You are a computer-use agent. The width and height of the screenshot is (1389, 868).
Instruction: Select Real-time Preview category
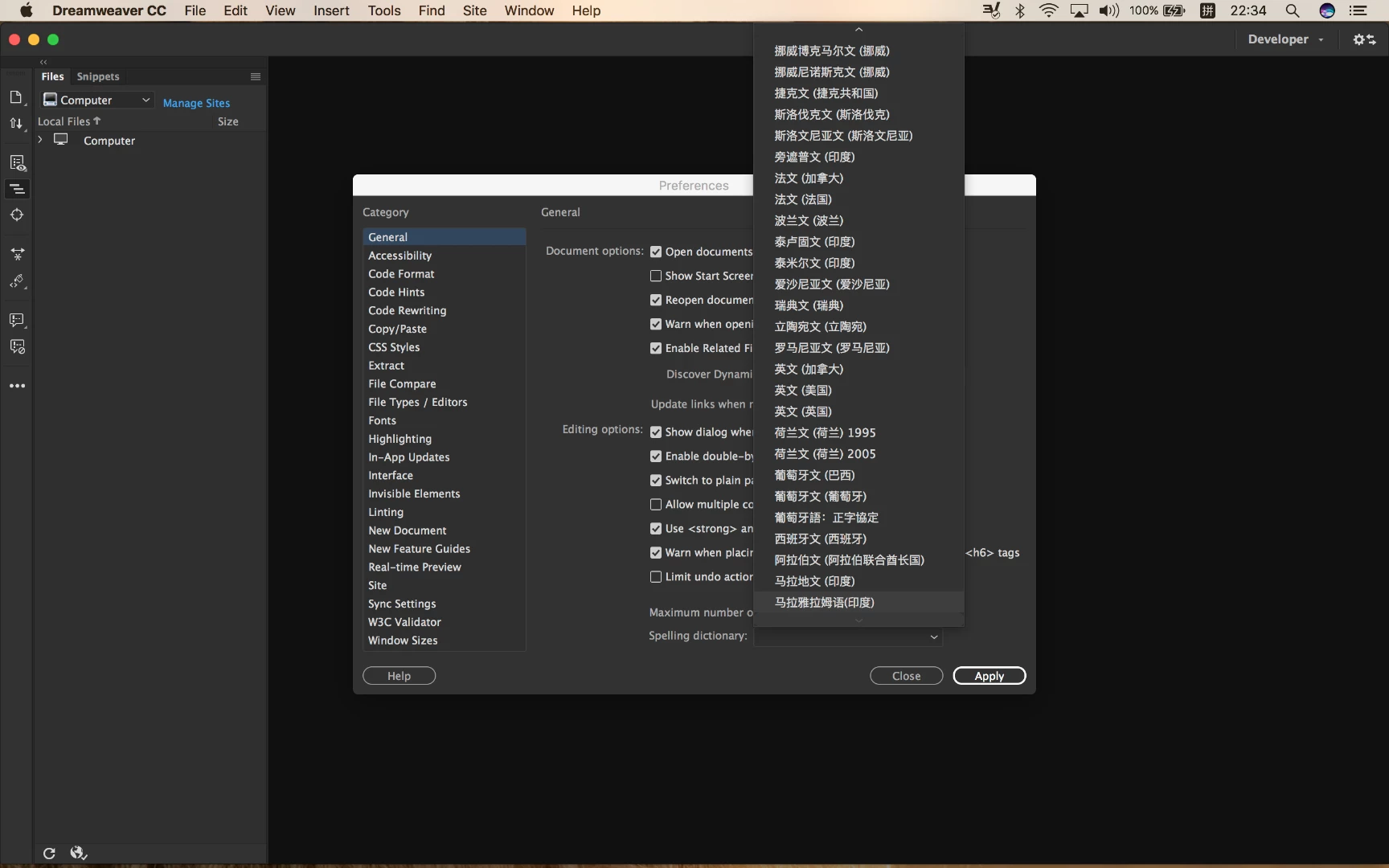coord(444,567)
